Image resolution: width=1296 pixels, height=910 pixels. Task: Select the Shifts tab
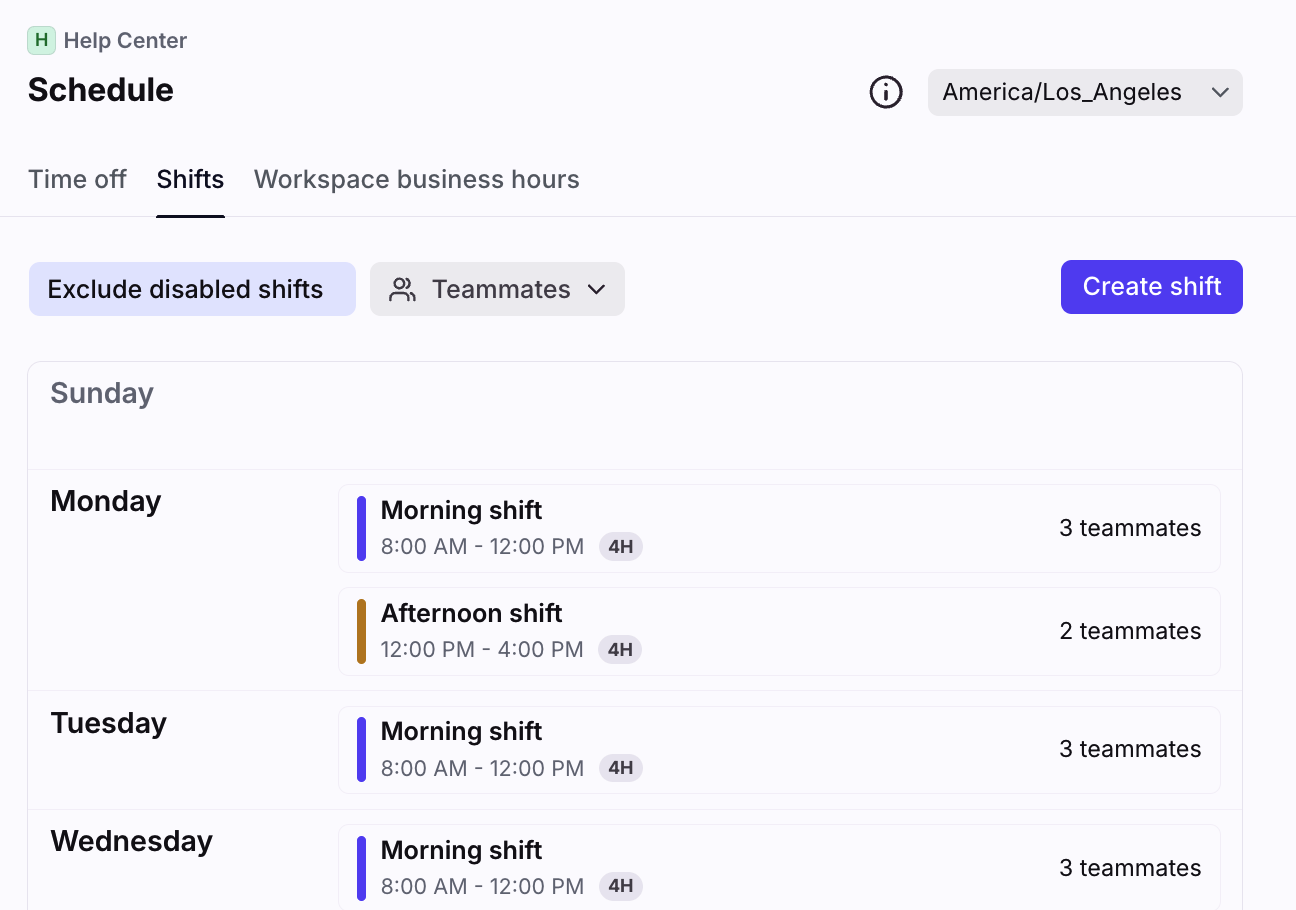click(x=190, y=180)
